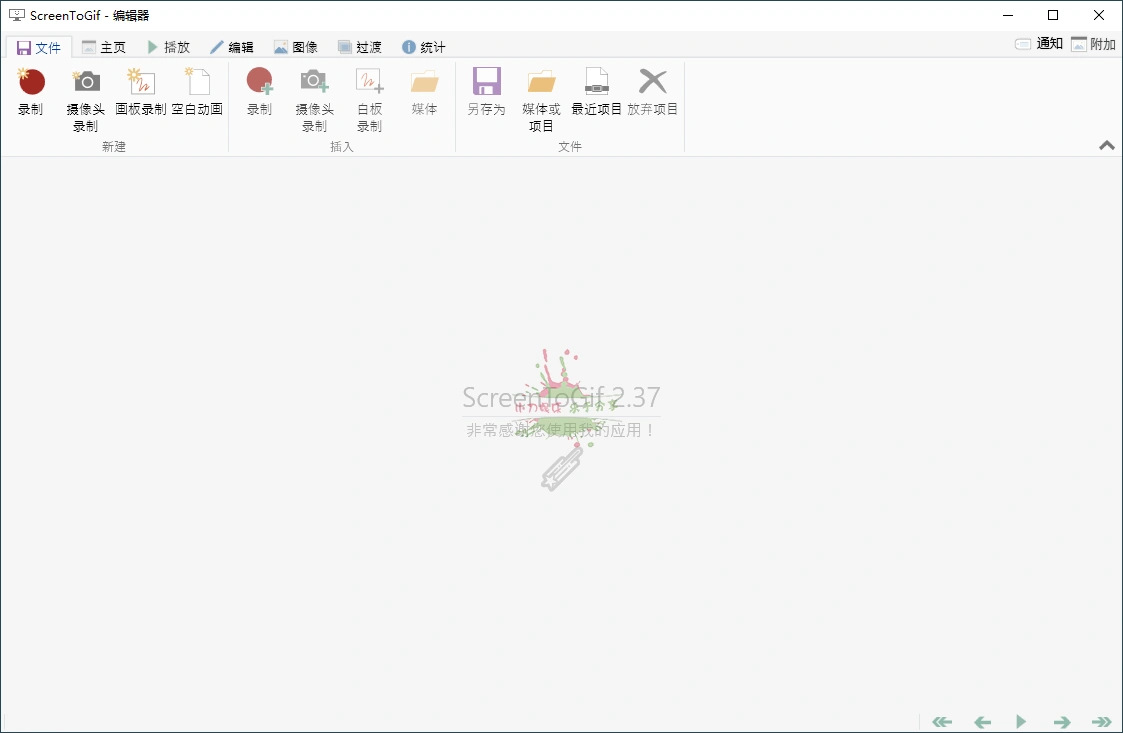Switch to the 播放 (Playback) tab
The image size is (1123, 733).
(x=170, y=46)
